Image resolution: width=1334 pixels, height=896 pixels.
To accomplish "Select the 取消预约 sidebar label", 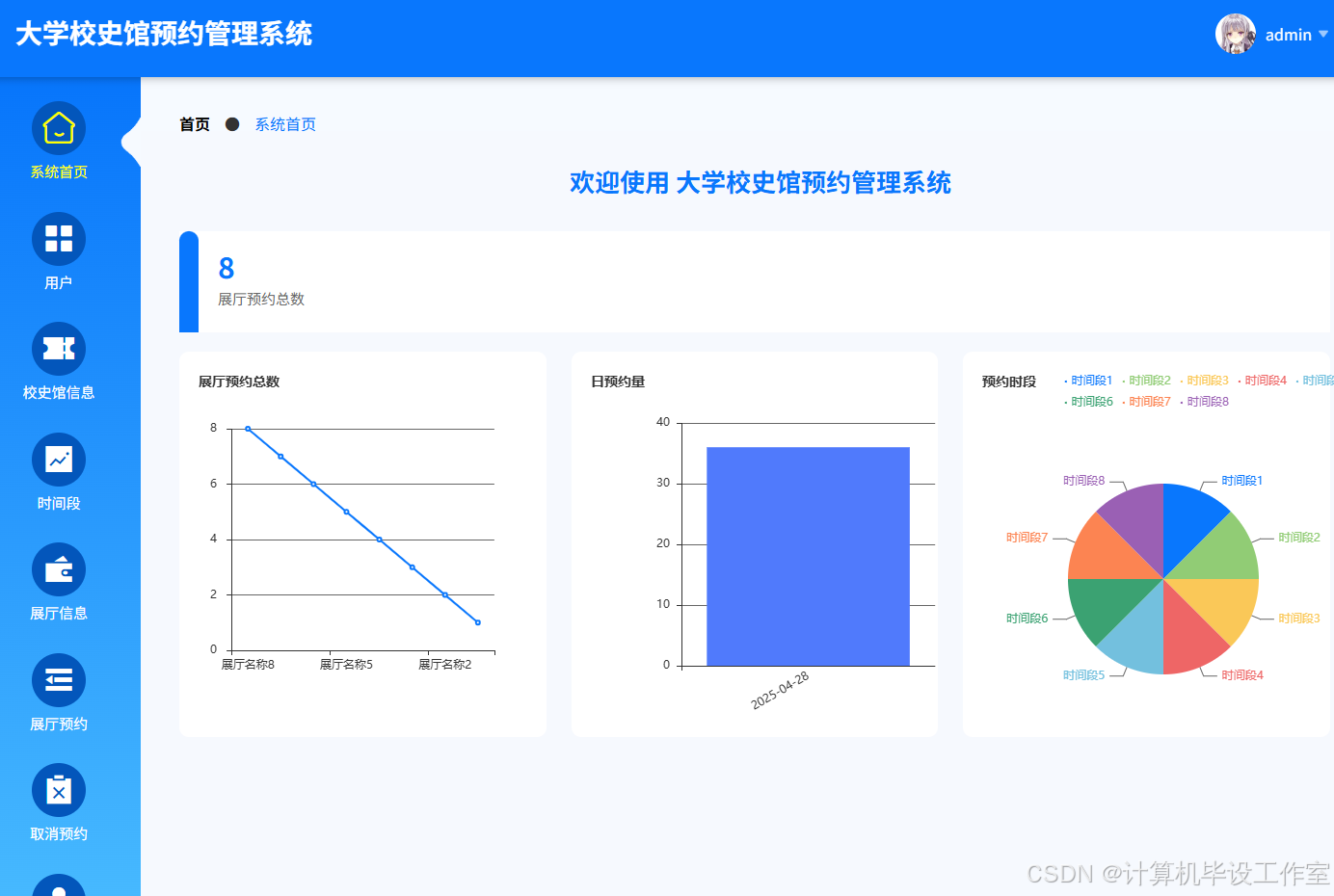I will (x=59, y=834).
